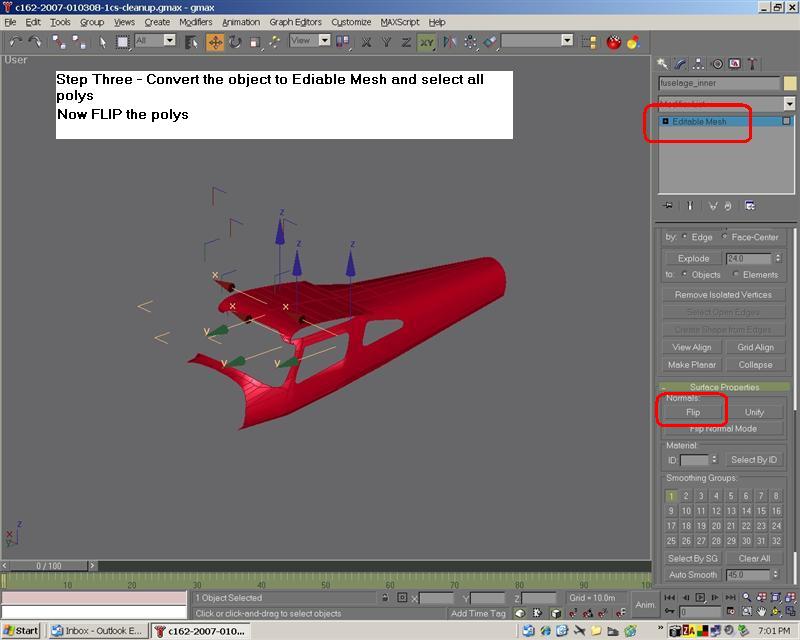The width and height of the screenshot is (800, 640).
Task: Adjust the Material ID spinner
Action: coord(714,459)
